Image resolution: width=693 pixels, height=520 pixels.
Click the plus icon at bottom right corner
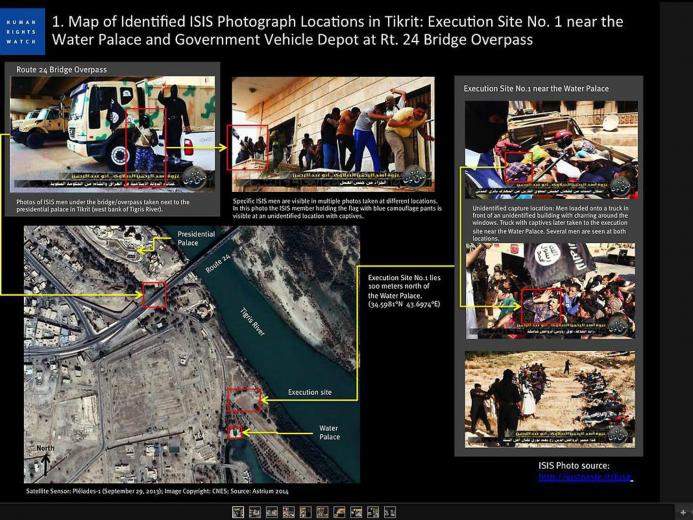684,512
